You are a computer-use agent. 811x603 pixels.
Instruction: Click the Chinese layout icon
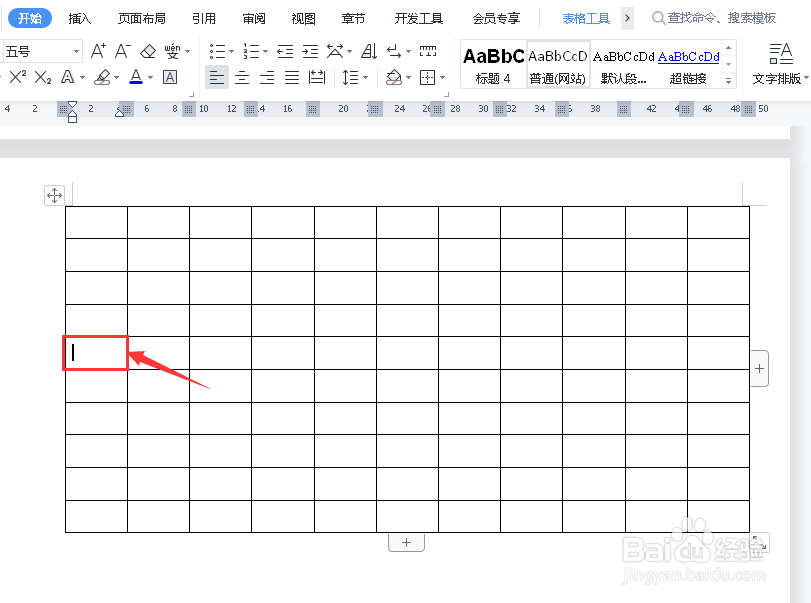[x=335, y=51]
